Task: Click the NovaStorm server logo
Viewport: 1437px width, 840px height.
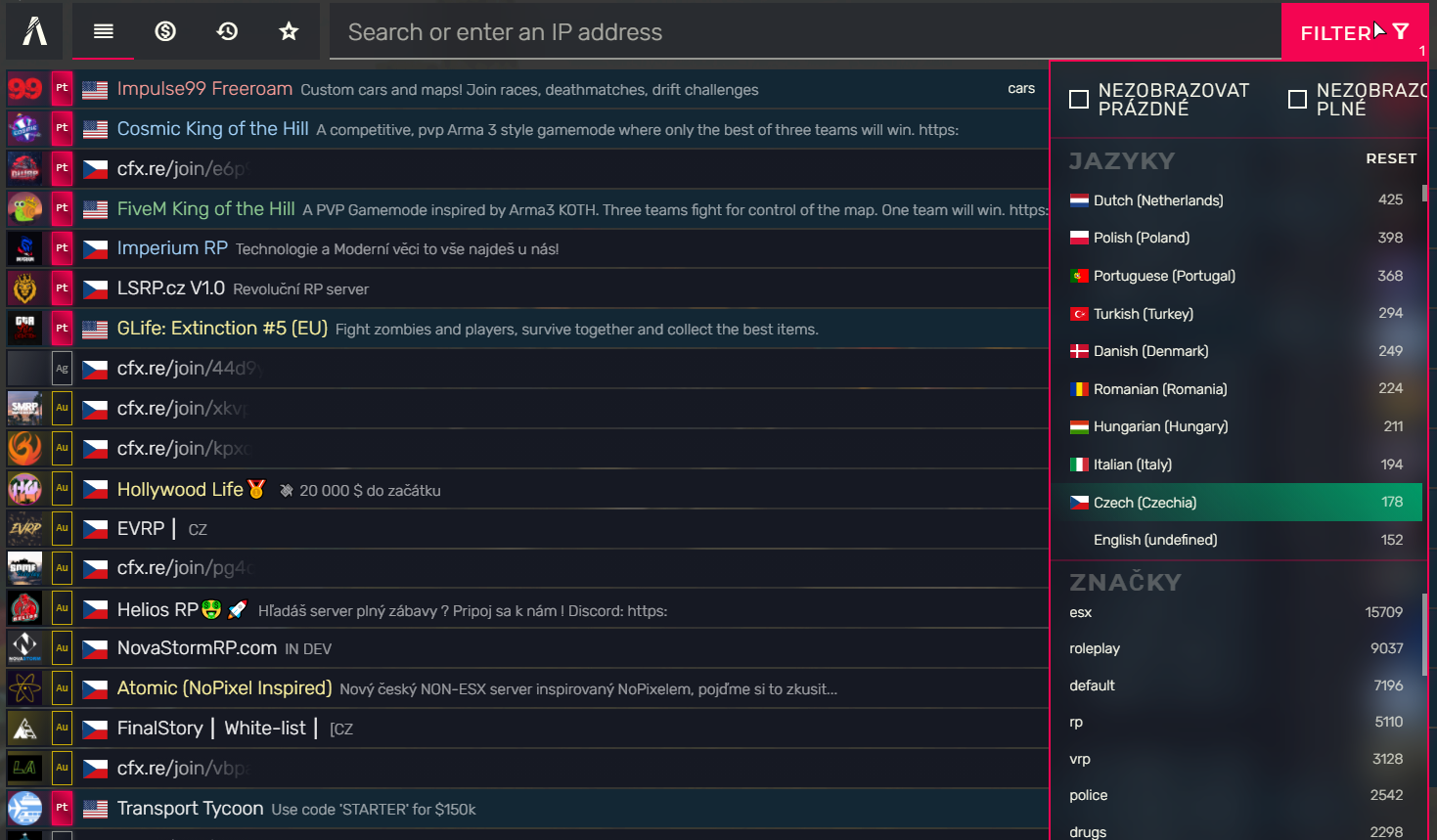Action: 23,647
